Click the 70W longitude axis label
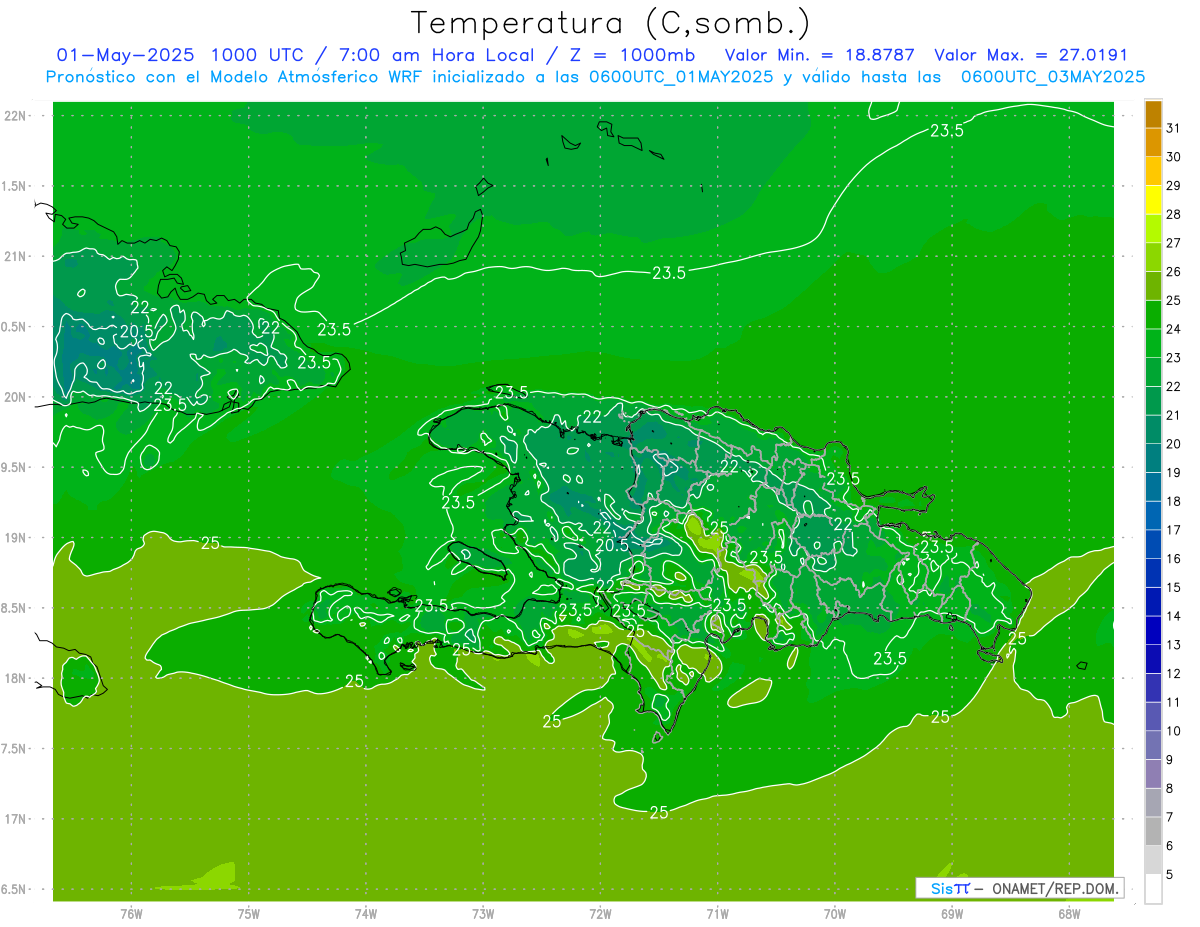The width and height of the screenshot is (1200, 927). pos(835,914)
